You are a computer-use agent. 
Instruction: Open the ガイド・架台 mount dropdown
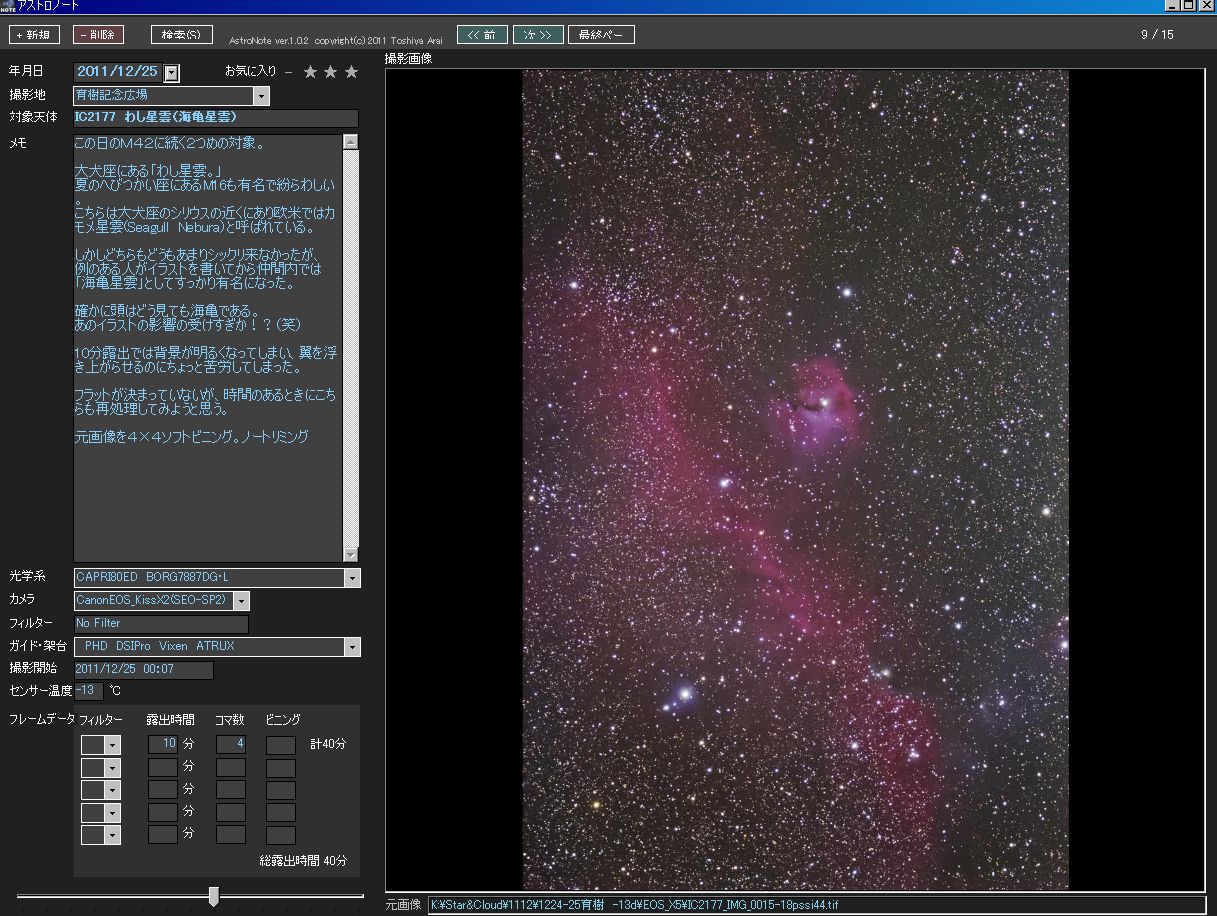tap(352, 647)
